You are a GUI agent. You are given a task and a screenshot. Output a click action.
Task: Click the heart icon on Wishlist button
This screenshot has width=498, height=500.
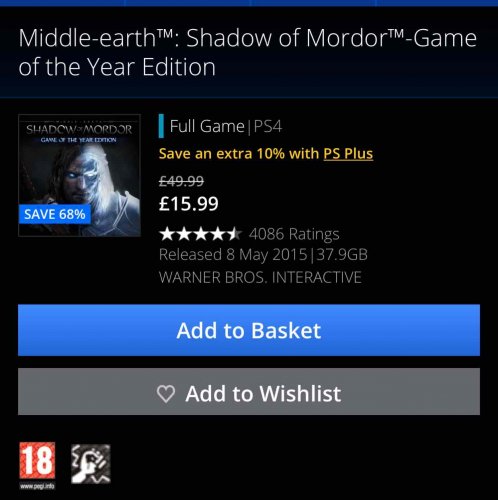pos(166,394)
